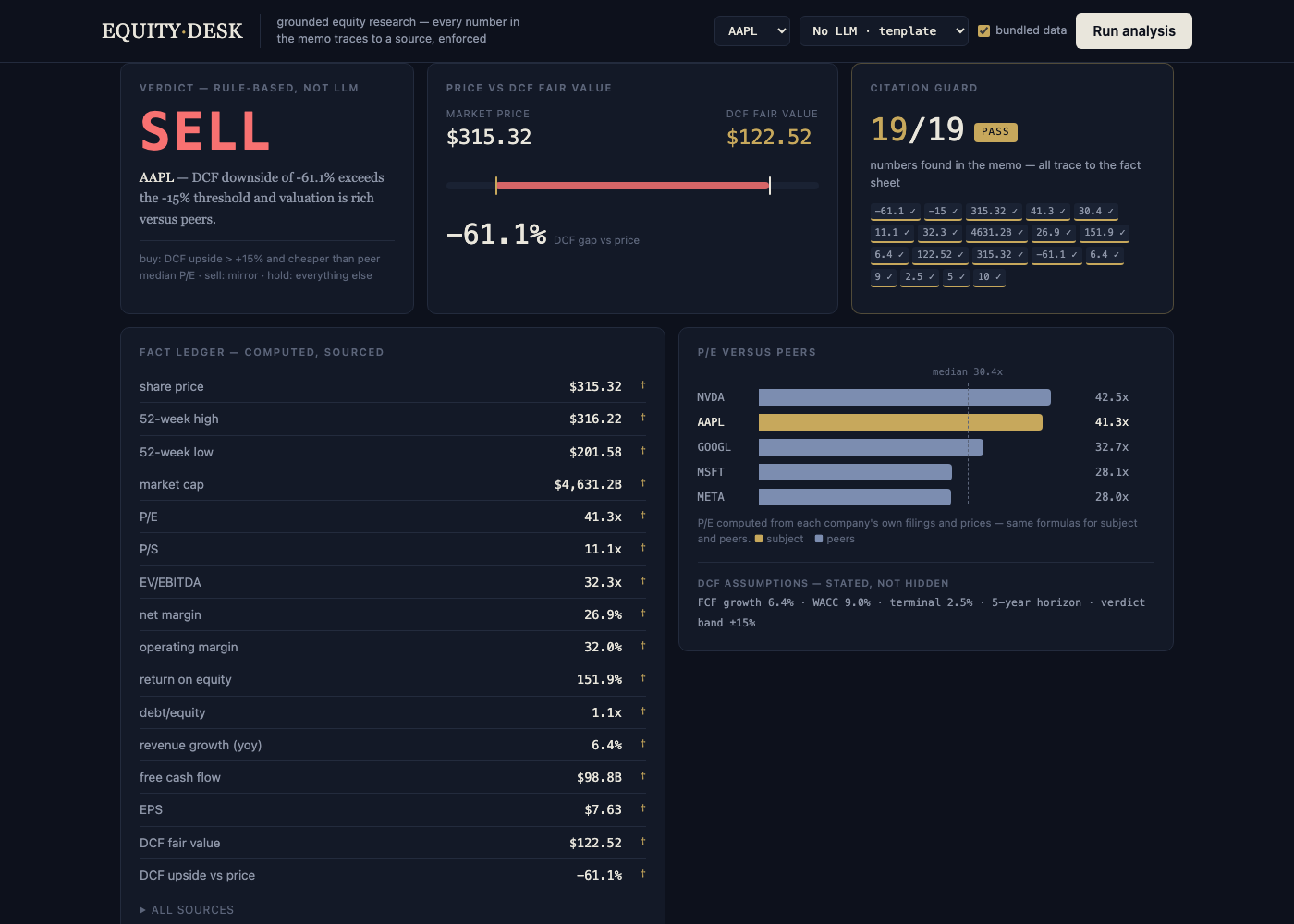Image resolution: width=1294 pixels, height=924 pixels.
Task: Click the GOOGL P/E bar
Action: pos(871,447)
